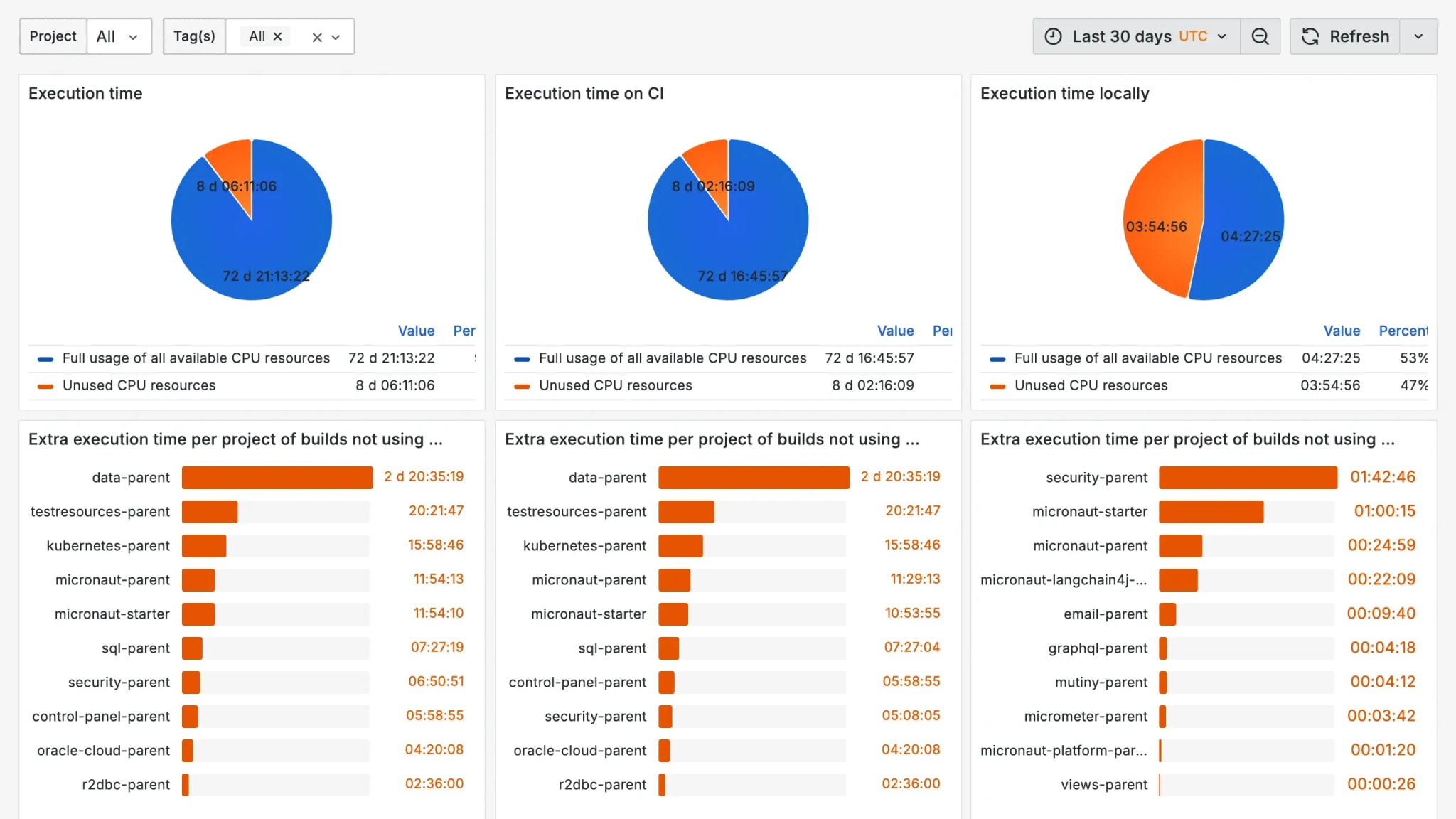The height and width of the screenshot is (819, 1456).
Task: Click r2dbc-parent value 02:36:00 in first panel
Action: pyautogui.click(x=434, y=784)
